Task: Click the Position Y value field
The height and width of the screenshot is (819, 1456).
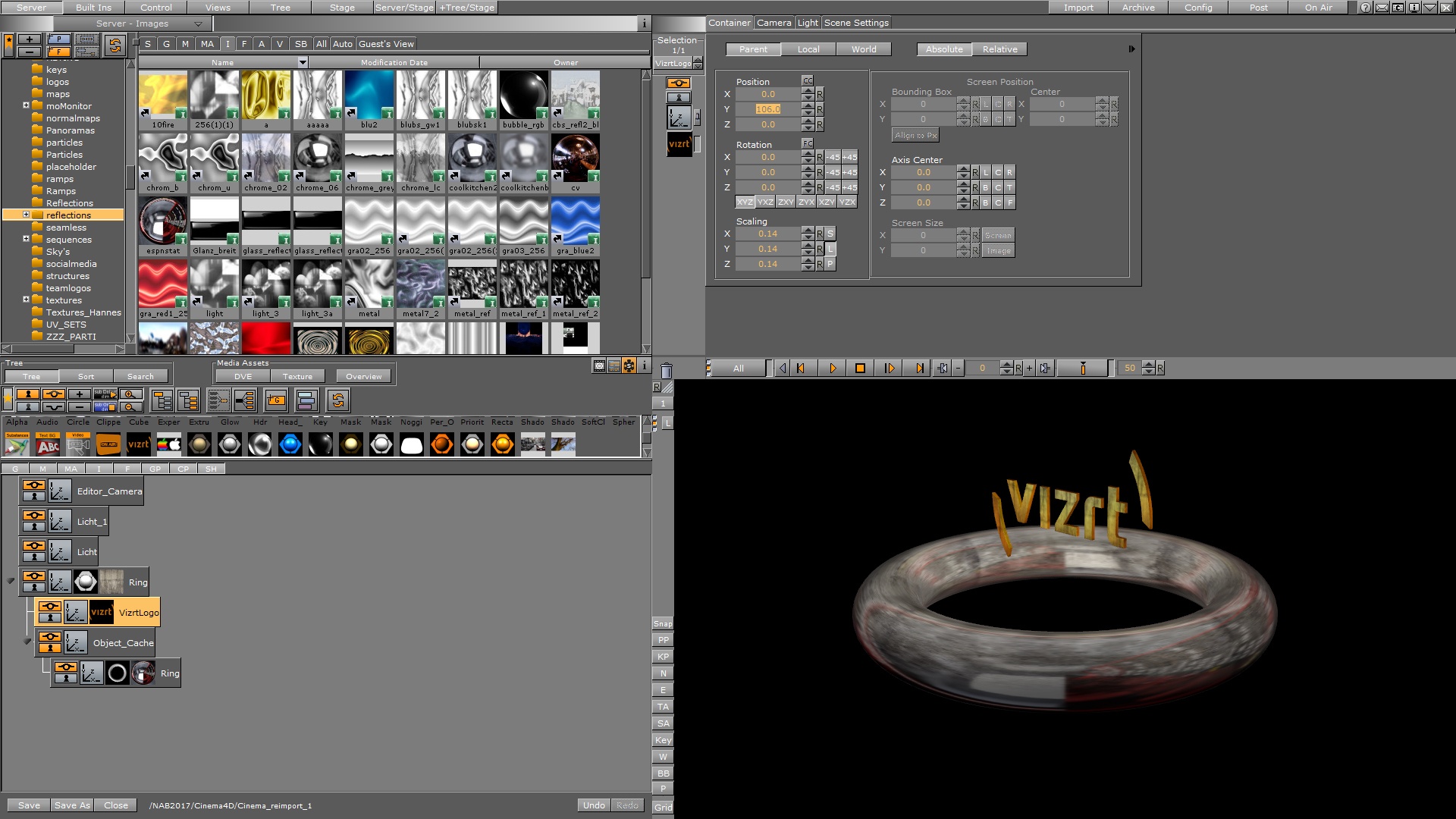Action: point(768,109)
